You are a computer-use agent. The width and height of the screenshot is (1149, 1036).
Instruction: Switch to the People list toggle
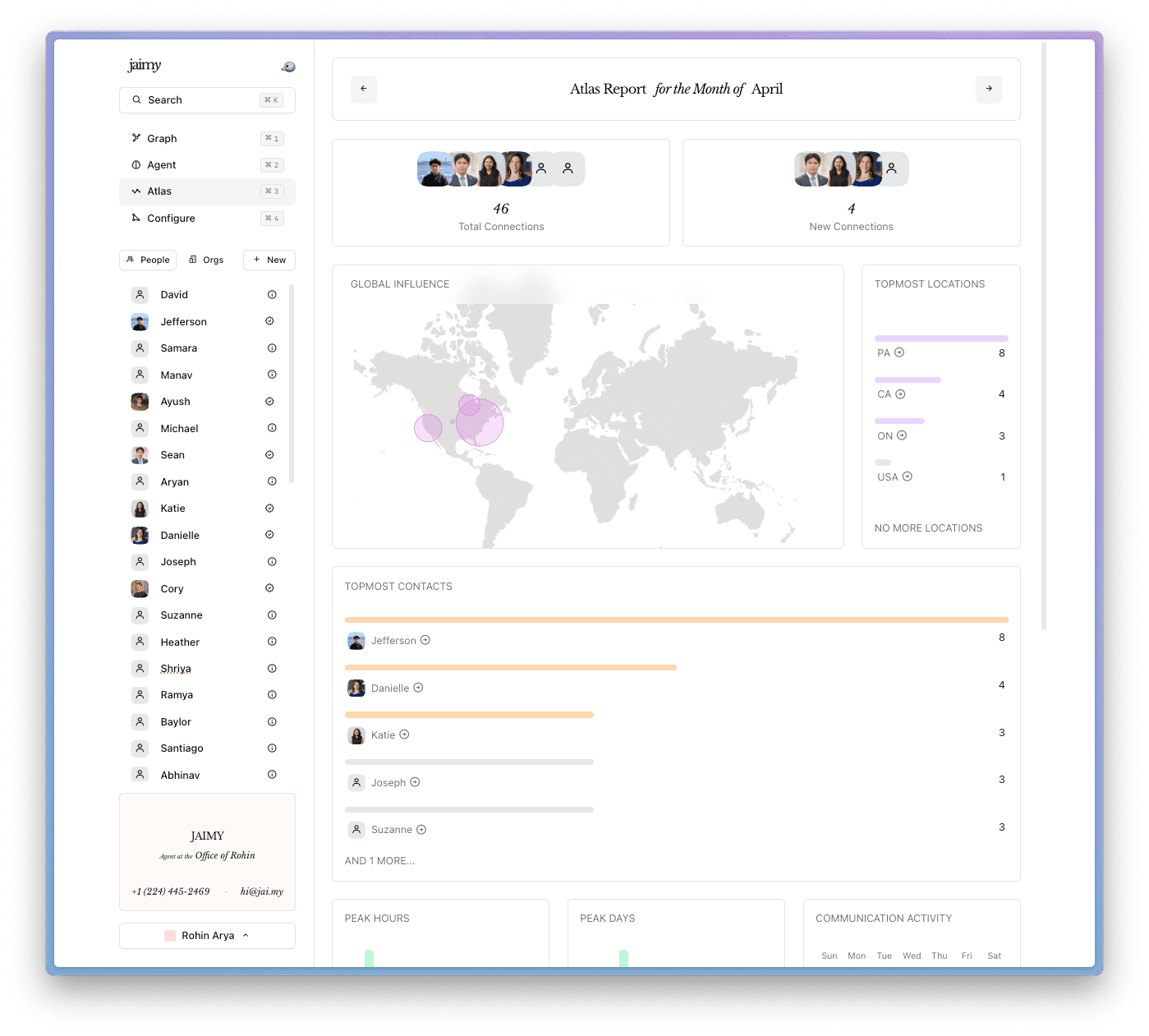[149, 260]
